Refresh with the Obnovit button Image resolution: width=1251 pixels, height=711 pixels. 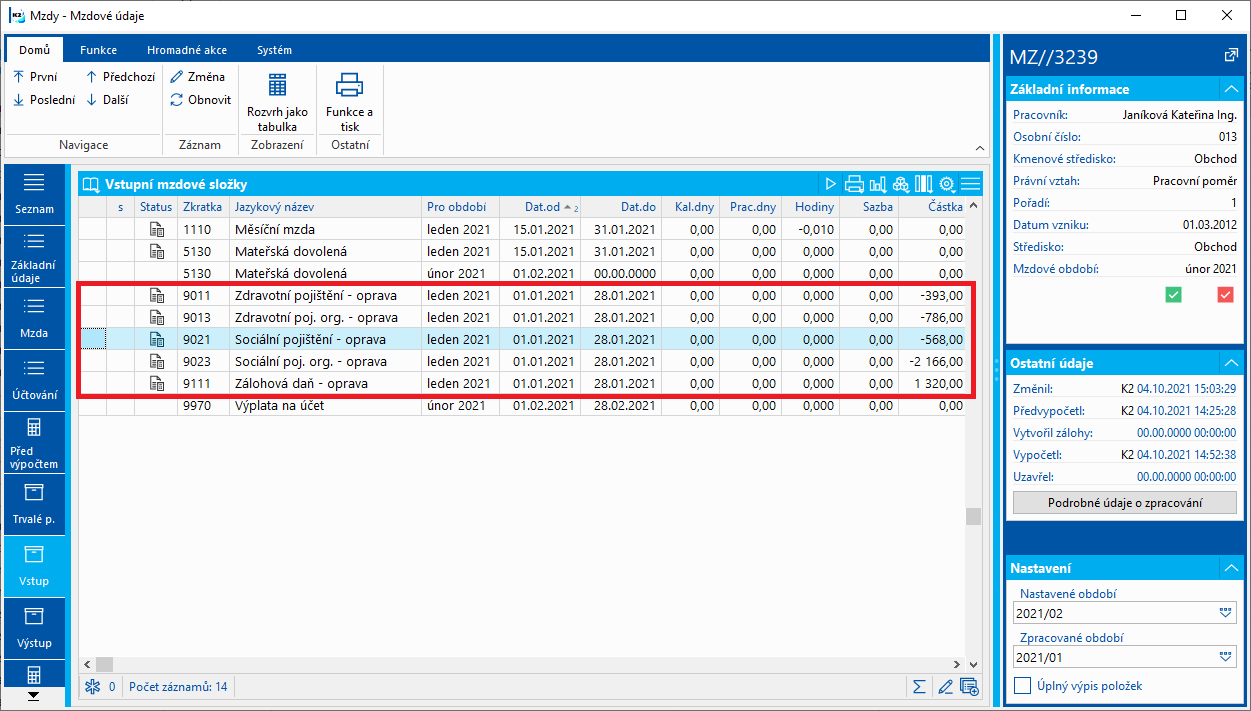click(201, 99)
